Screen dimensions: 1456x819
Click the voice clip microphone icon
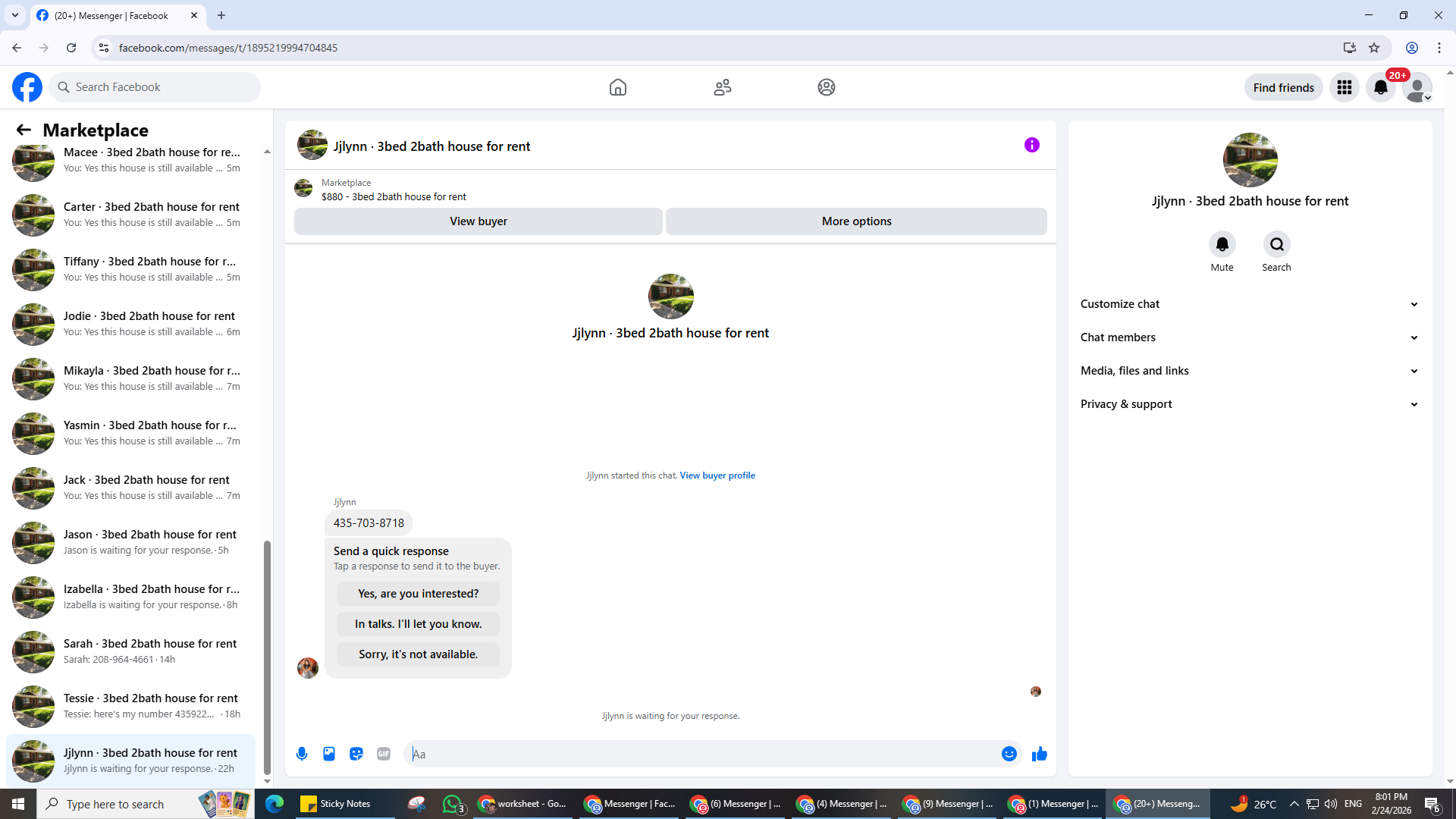coord(302,754)
